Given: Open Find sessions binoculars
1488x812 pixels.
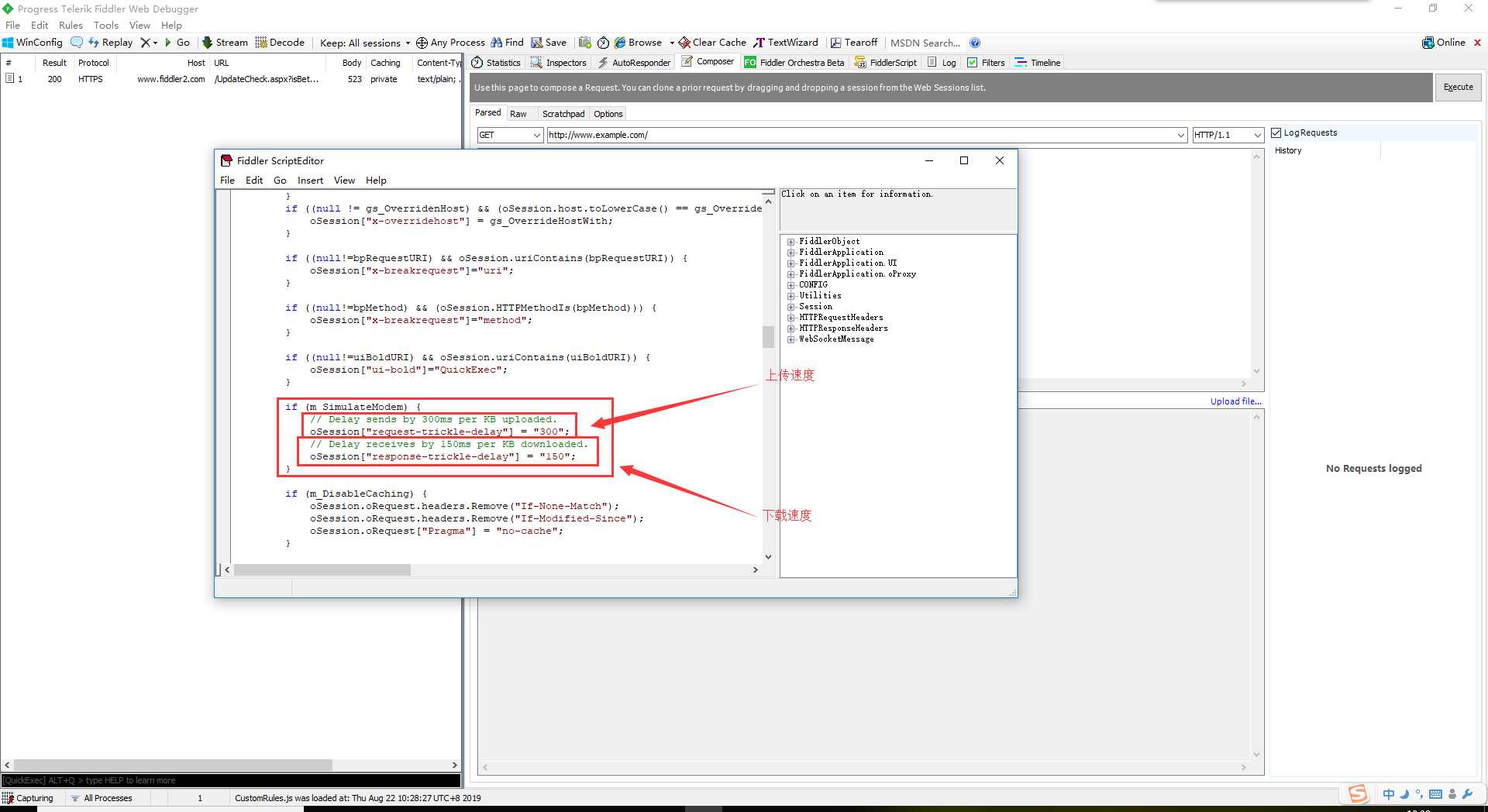Looking at the screenshot, I should pyautogui.click(x=507, y=43).
